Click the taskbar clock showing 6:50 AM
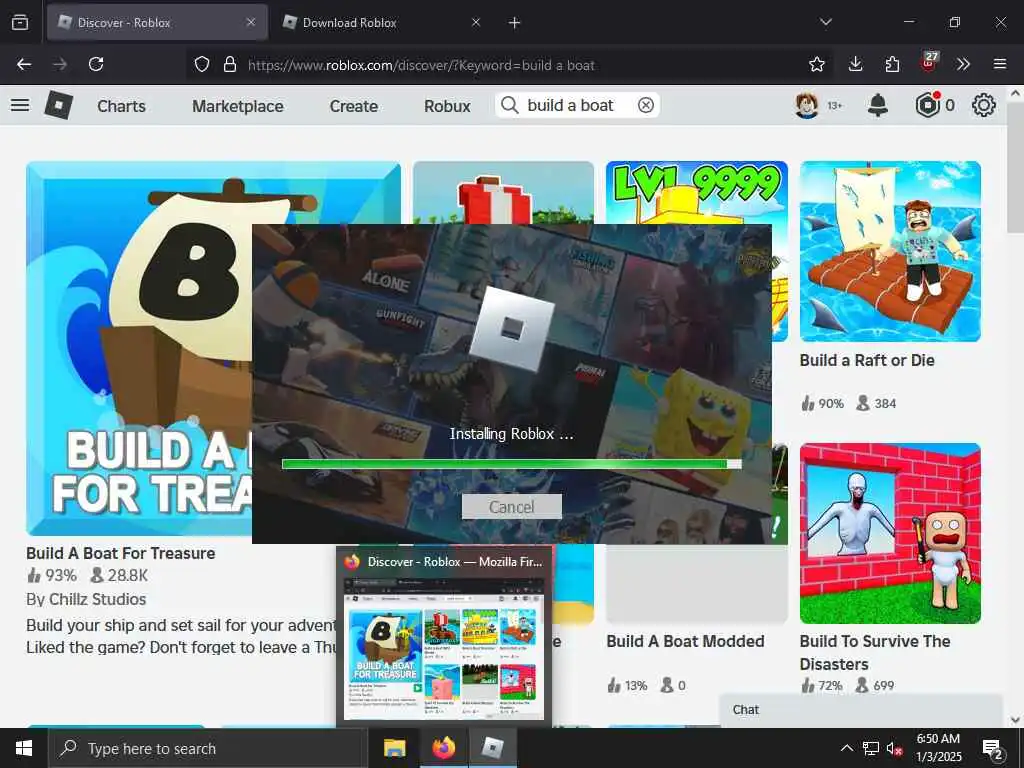 click(x=938, y=748)
